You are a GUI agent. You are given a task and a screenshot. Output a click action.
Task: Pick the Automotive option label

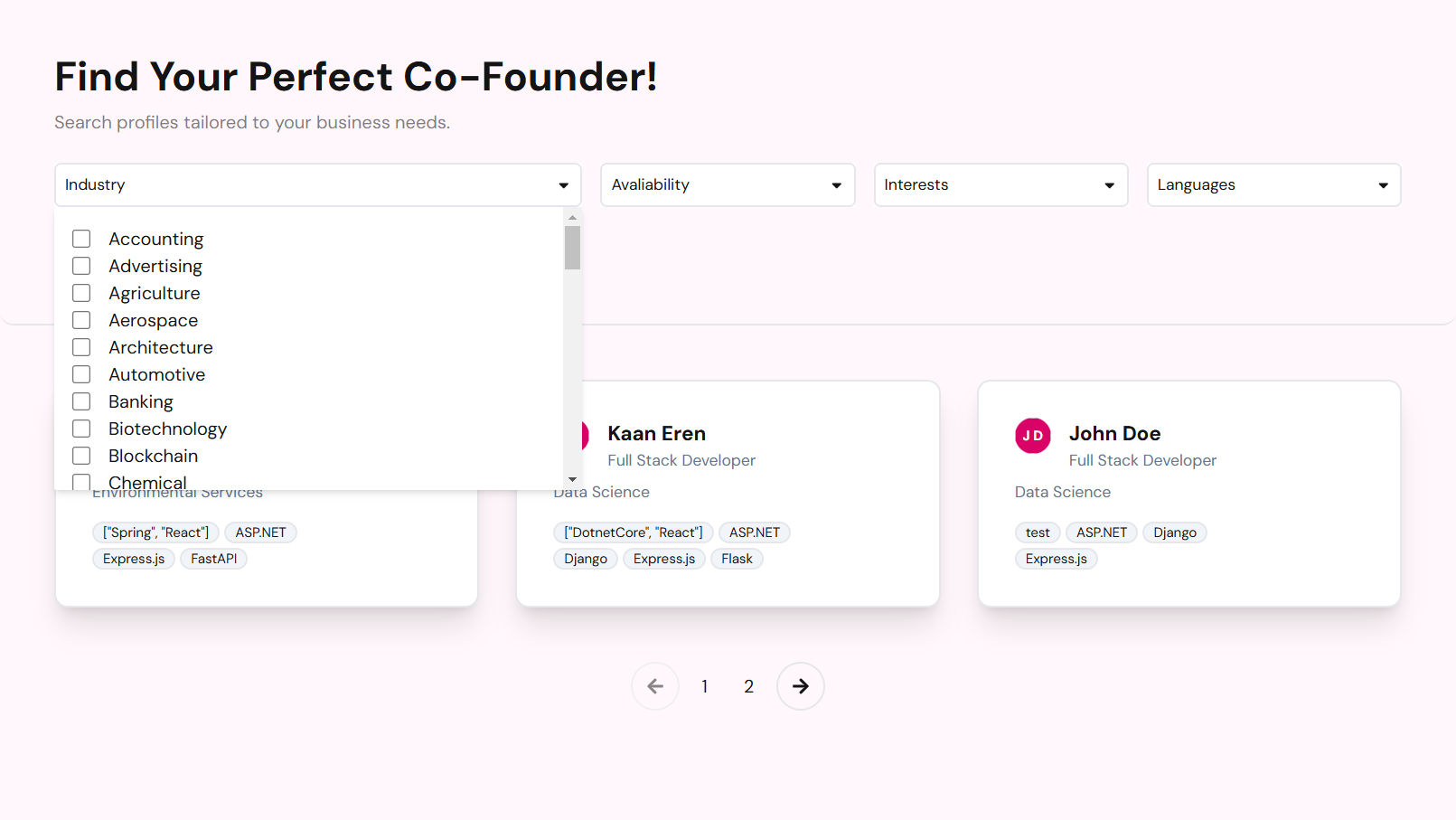click(157, 374)
